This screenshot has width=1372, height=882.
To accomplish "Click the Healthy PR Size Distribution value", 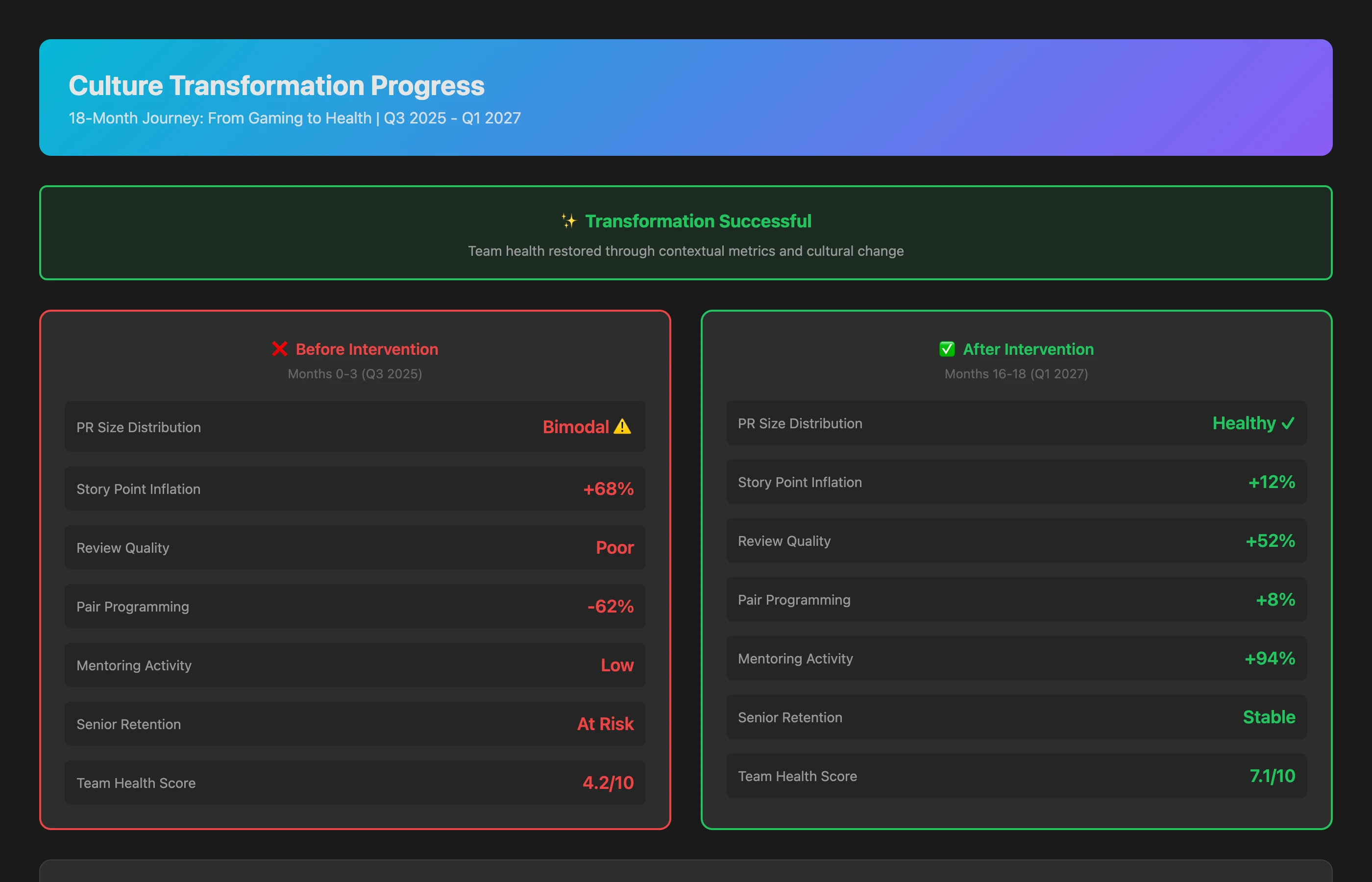I will coord(1244,423).
